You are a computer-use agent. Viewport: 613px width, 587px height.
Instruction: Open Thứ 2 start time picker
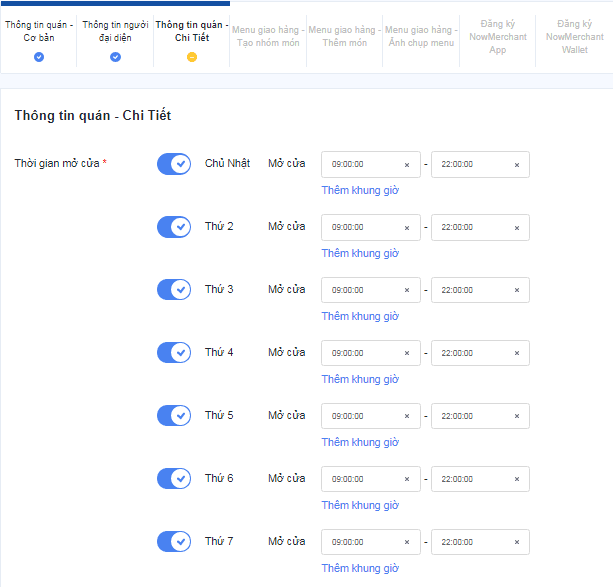[x=371, y=228]
